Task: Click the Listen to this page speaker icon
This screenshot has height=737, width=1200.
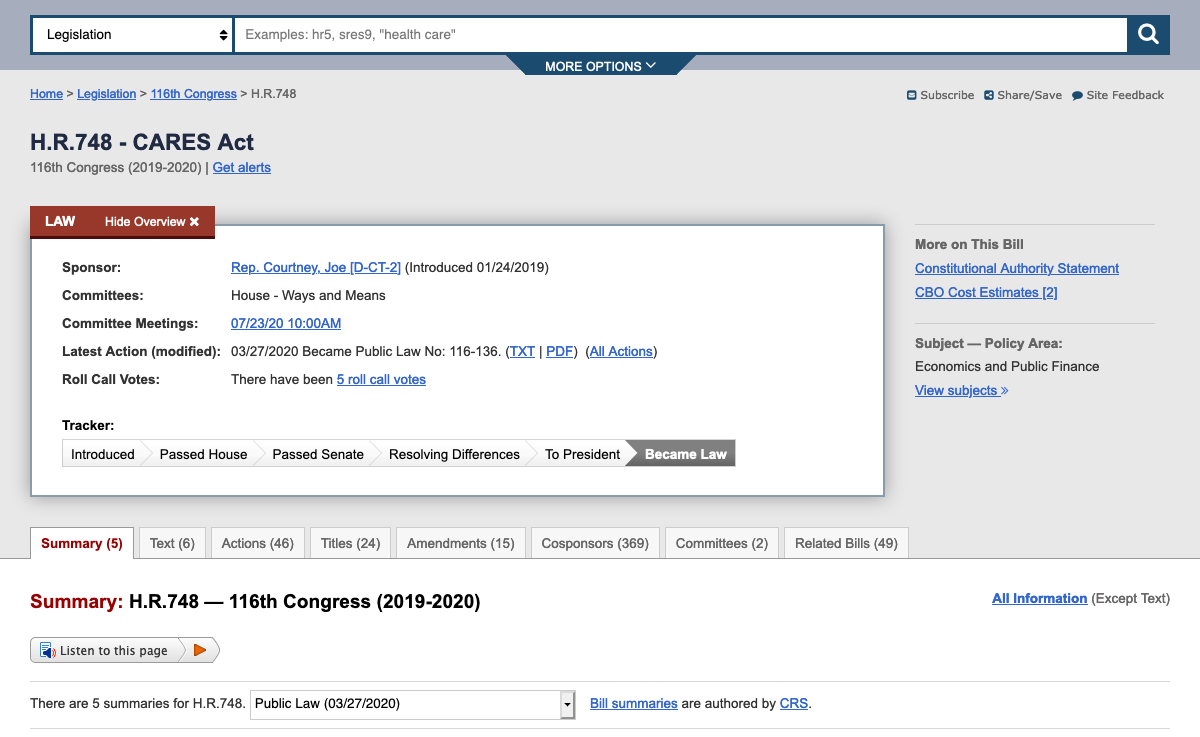Action: [47, 651]
